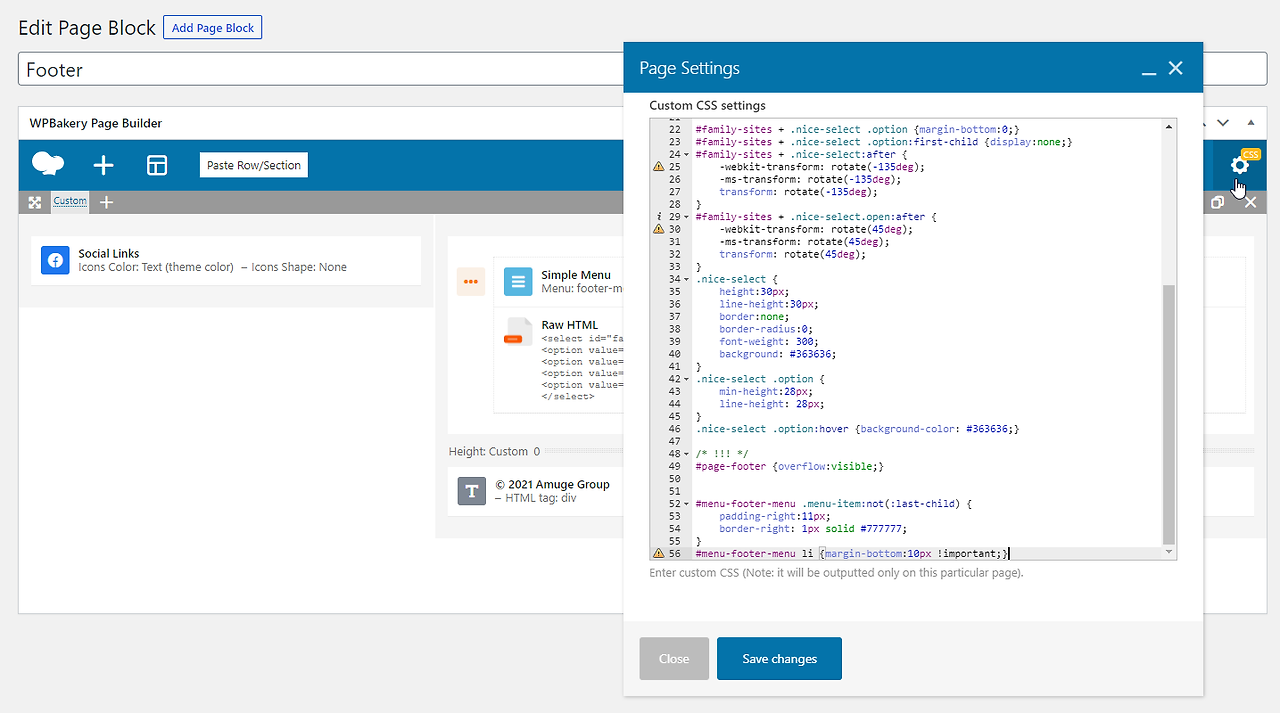Click the 'Height: Custom 0' spacer label
Screen dimensions: 1280x713
[x=494, y=452]
